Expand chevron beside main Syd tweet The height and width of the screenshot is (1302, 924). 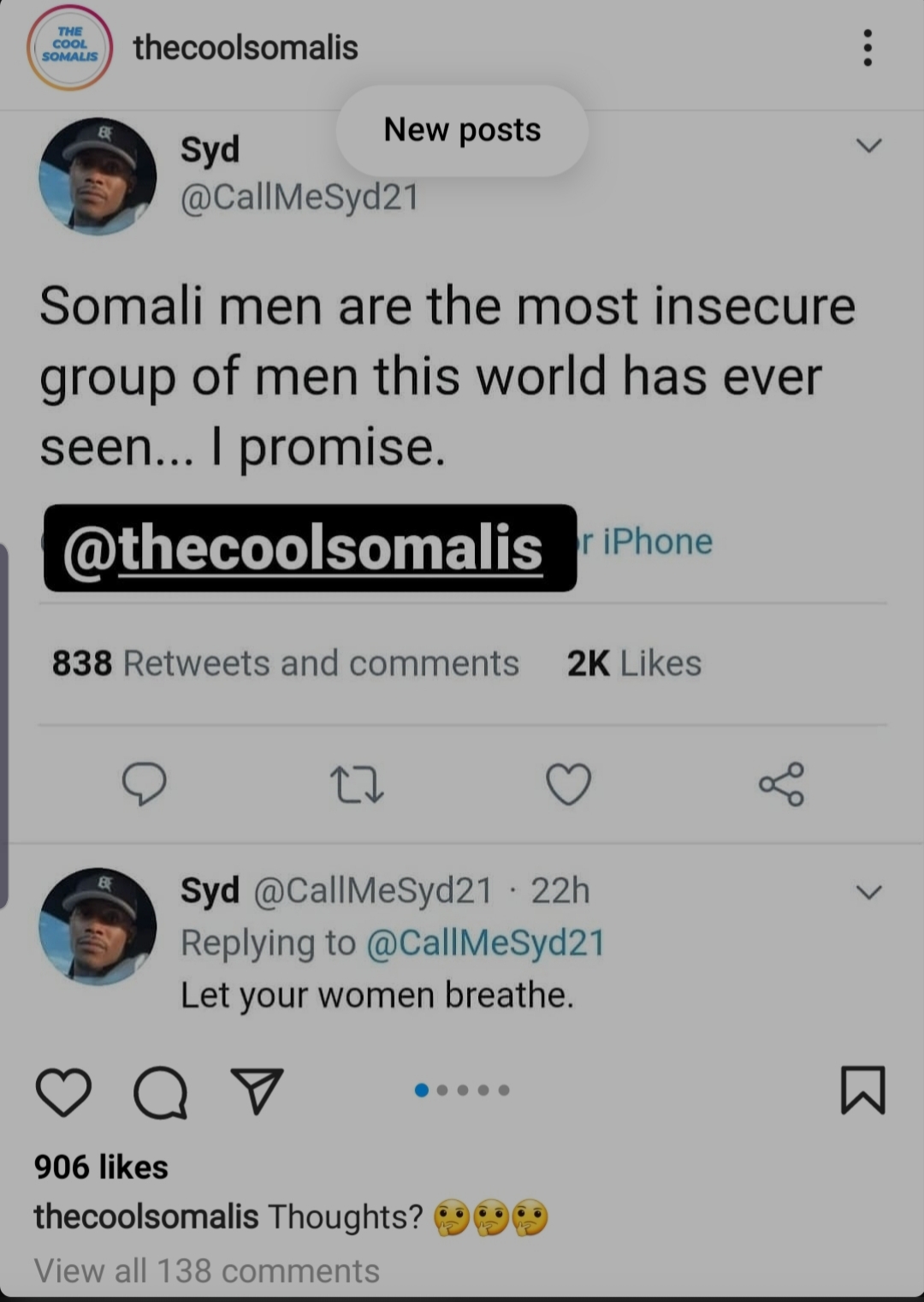tap(868, 146)
